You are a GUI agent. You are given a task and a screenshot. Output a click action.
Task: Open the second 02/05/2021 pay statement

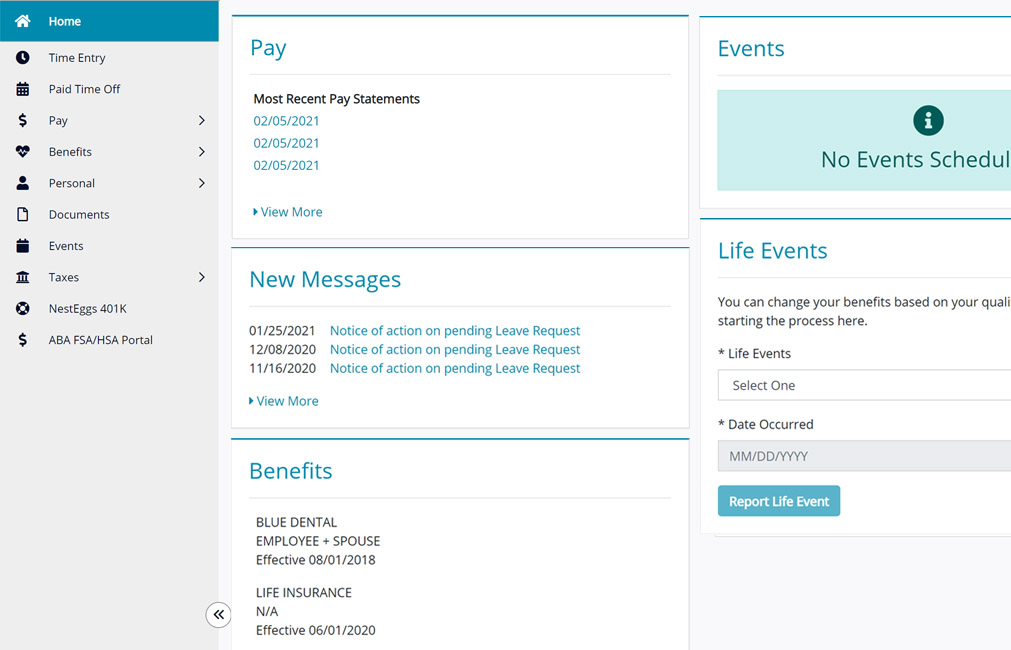286,143
